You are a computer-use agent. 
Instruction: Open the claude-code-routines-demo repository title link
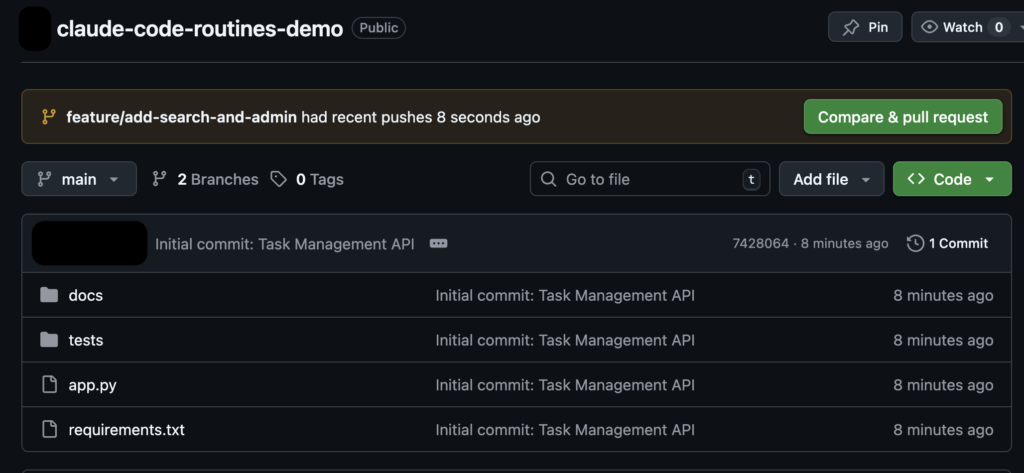pos(200,28)
